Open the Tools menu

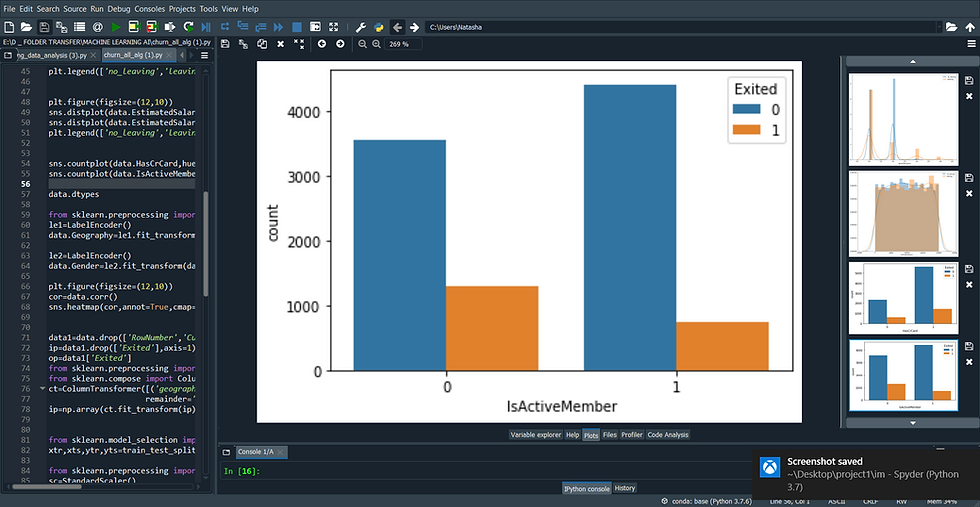pyautogui.click(x=209, y=9)
